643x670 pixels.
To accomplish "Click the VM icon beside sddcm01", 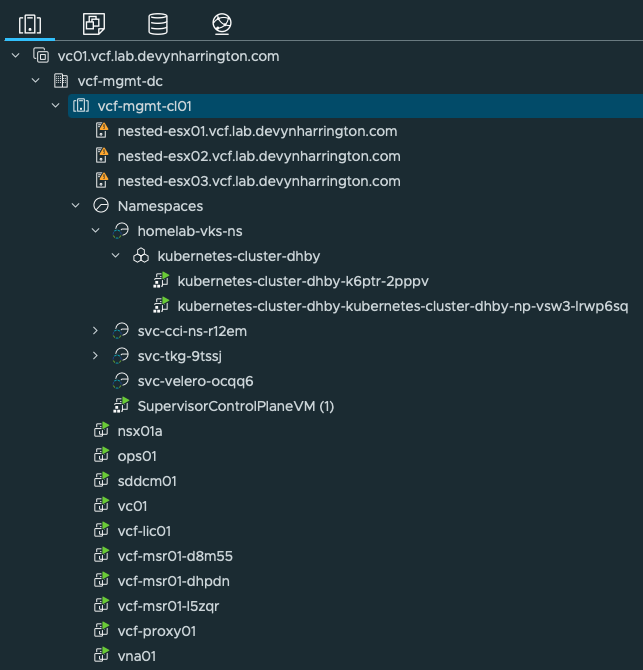I will coord(101,480).
